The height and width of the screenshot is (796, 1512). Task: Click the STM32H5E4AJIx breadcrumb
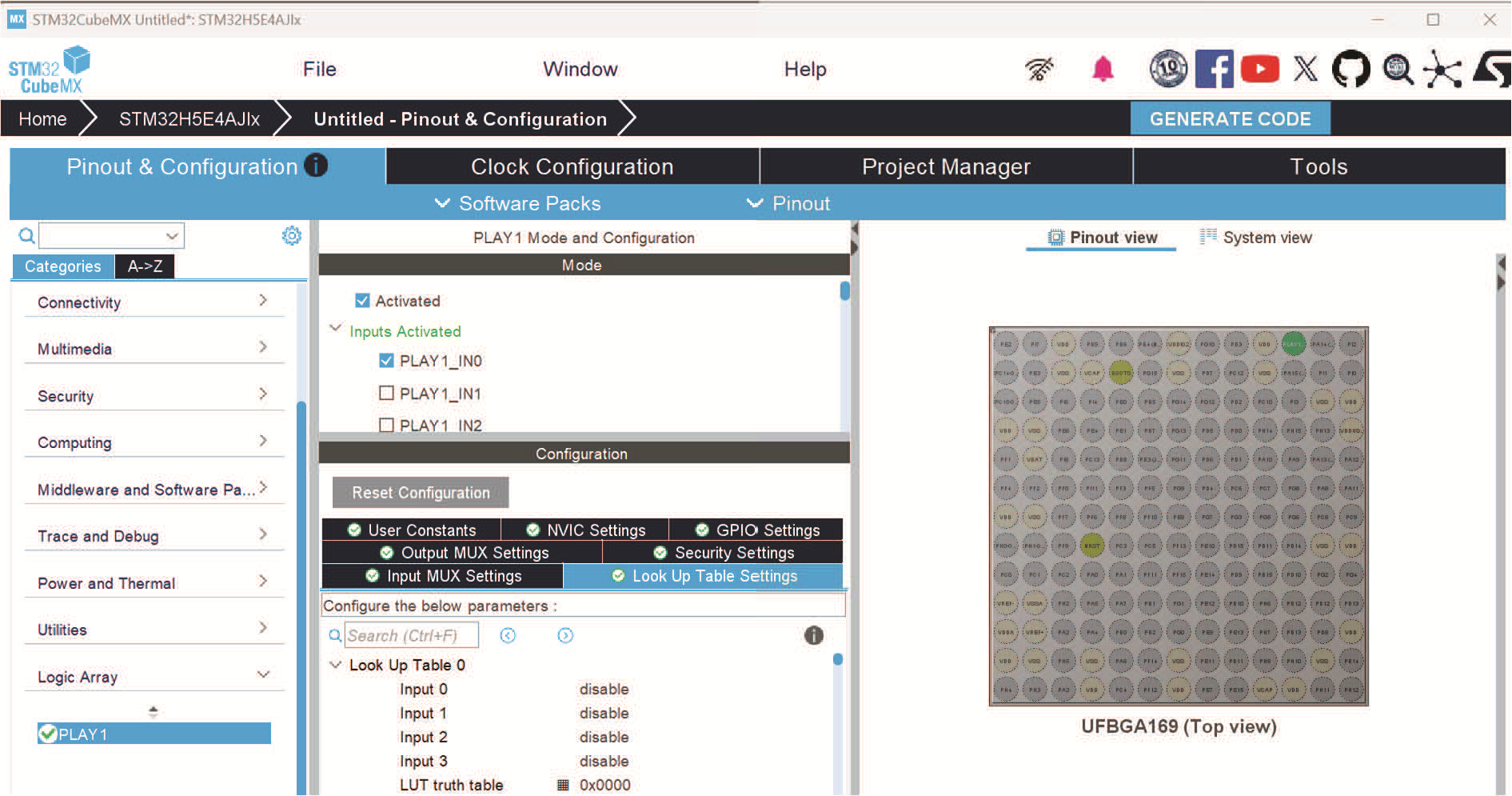[x=189, y=119]
